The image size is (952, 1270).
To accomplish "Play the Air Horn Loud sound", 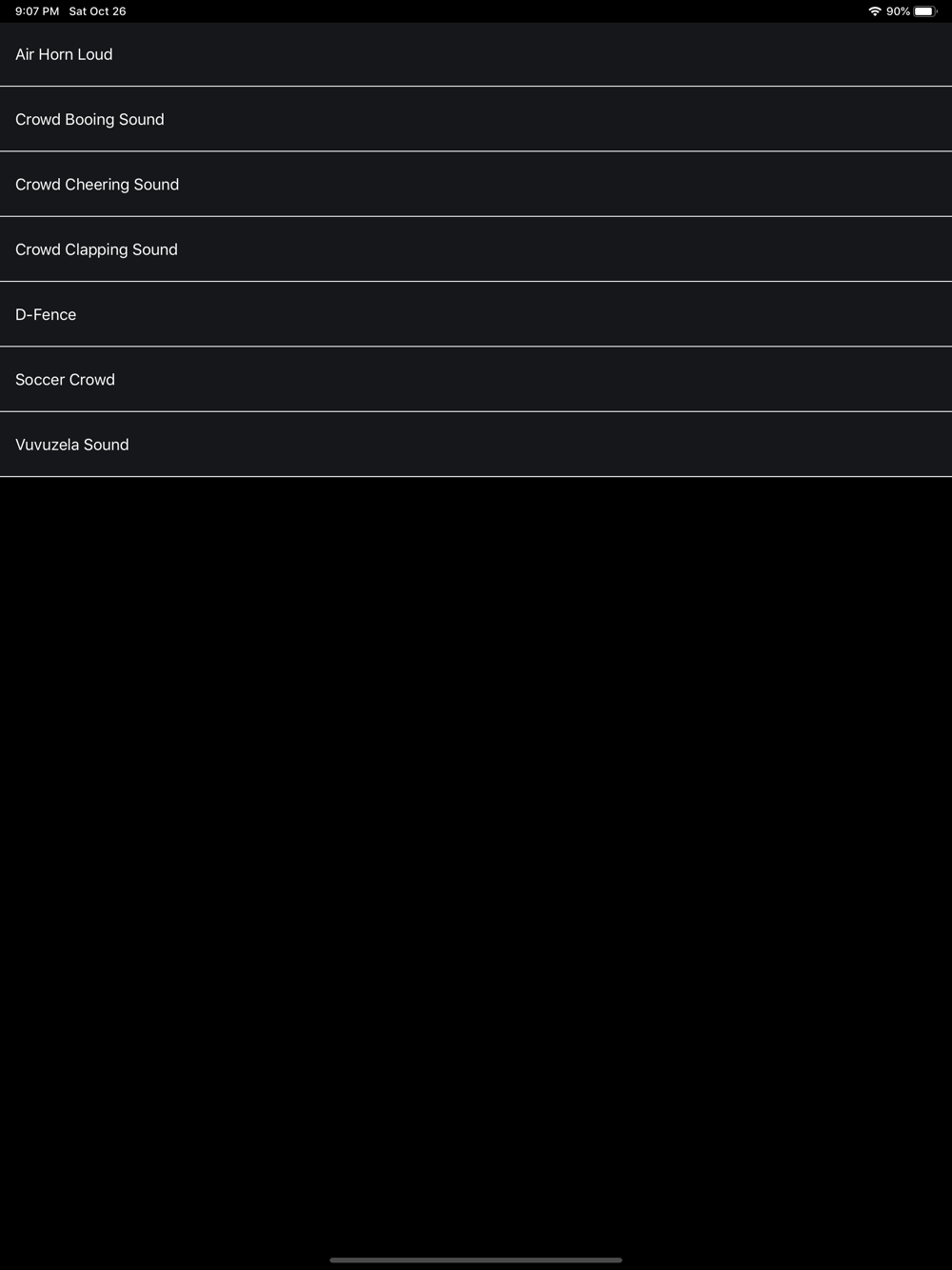I will click(476, 54).
